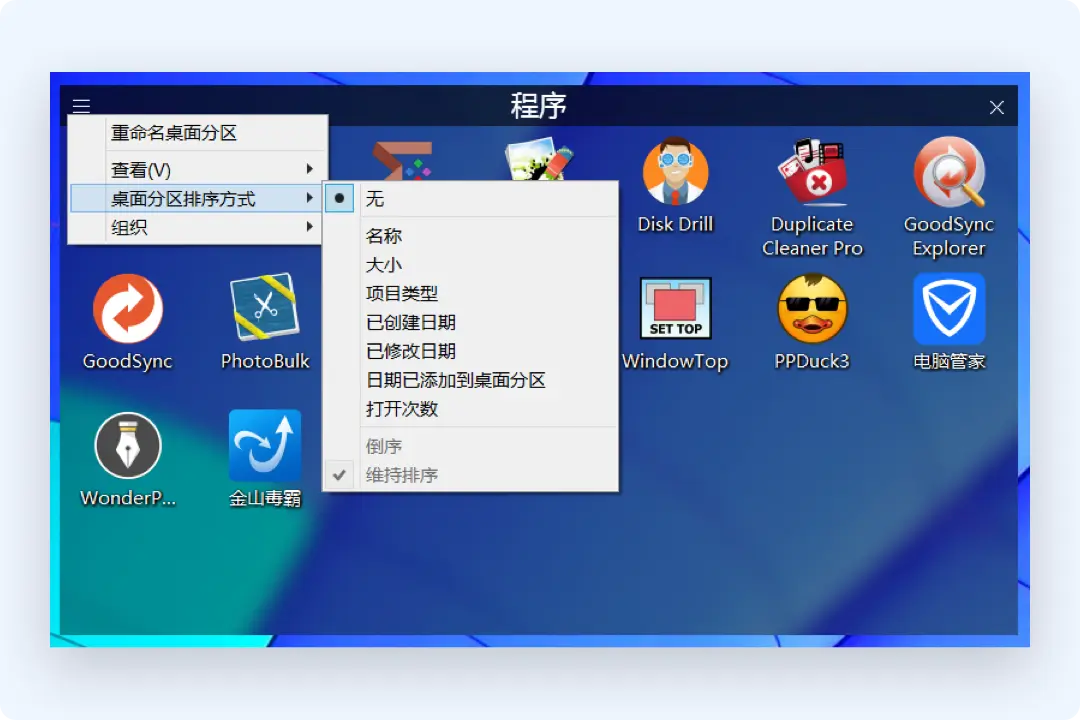
Task: Click the 程序 title text
Action: 539,106
